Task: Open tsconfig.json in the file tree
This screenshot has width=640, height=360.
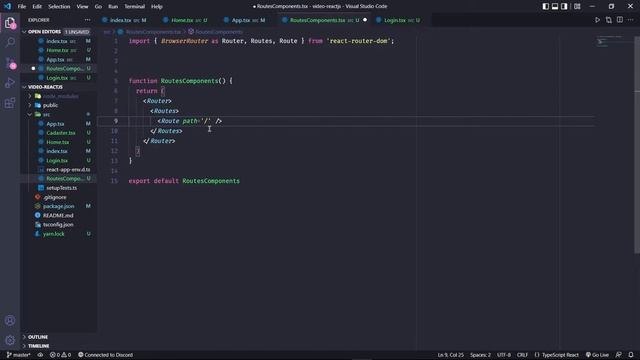Action: click(58, 224)
